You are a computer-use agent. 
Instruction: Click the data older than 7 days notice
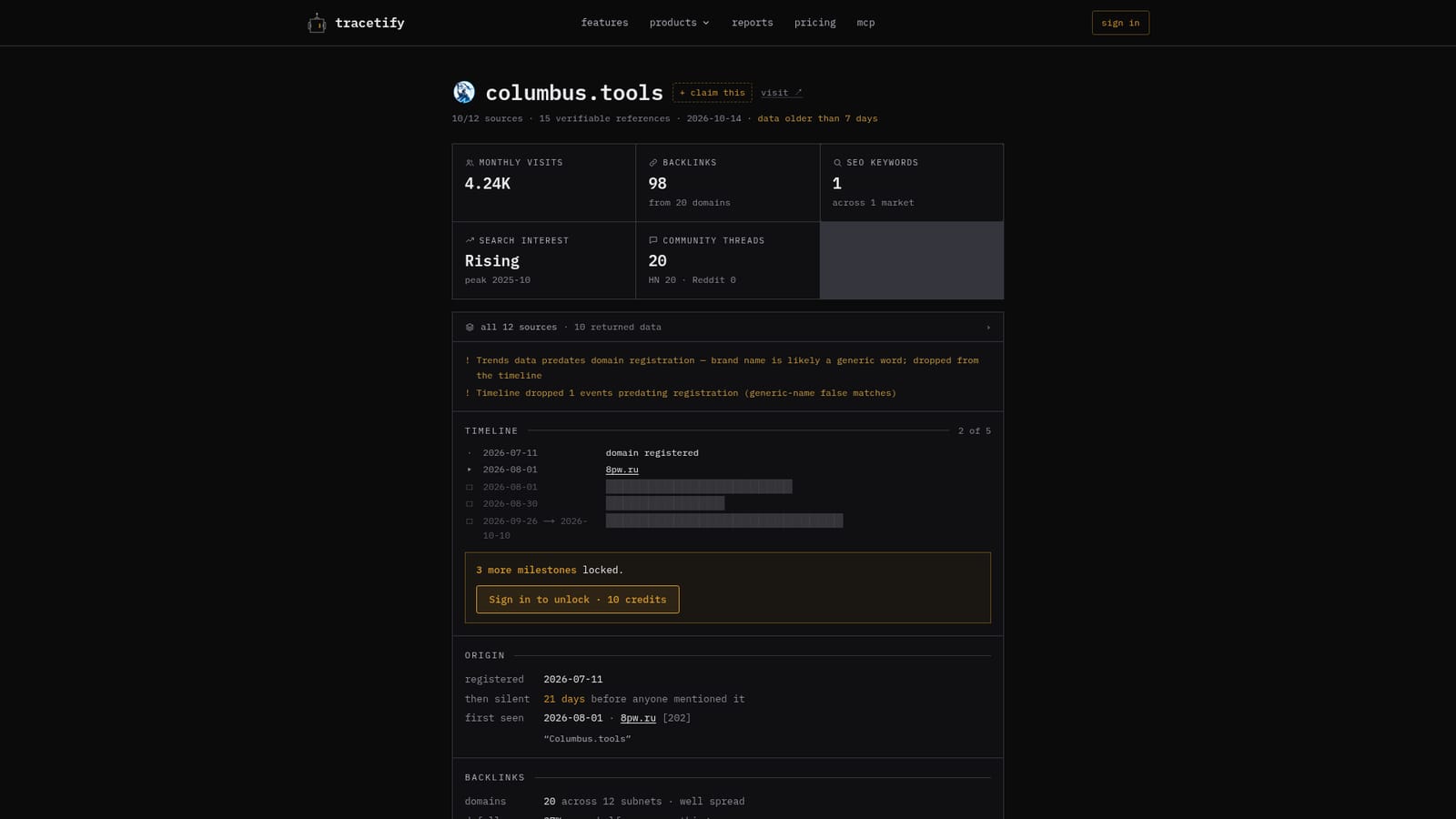click(817, 119)
